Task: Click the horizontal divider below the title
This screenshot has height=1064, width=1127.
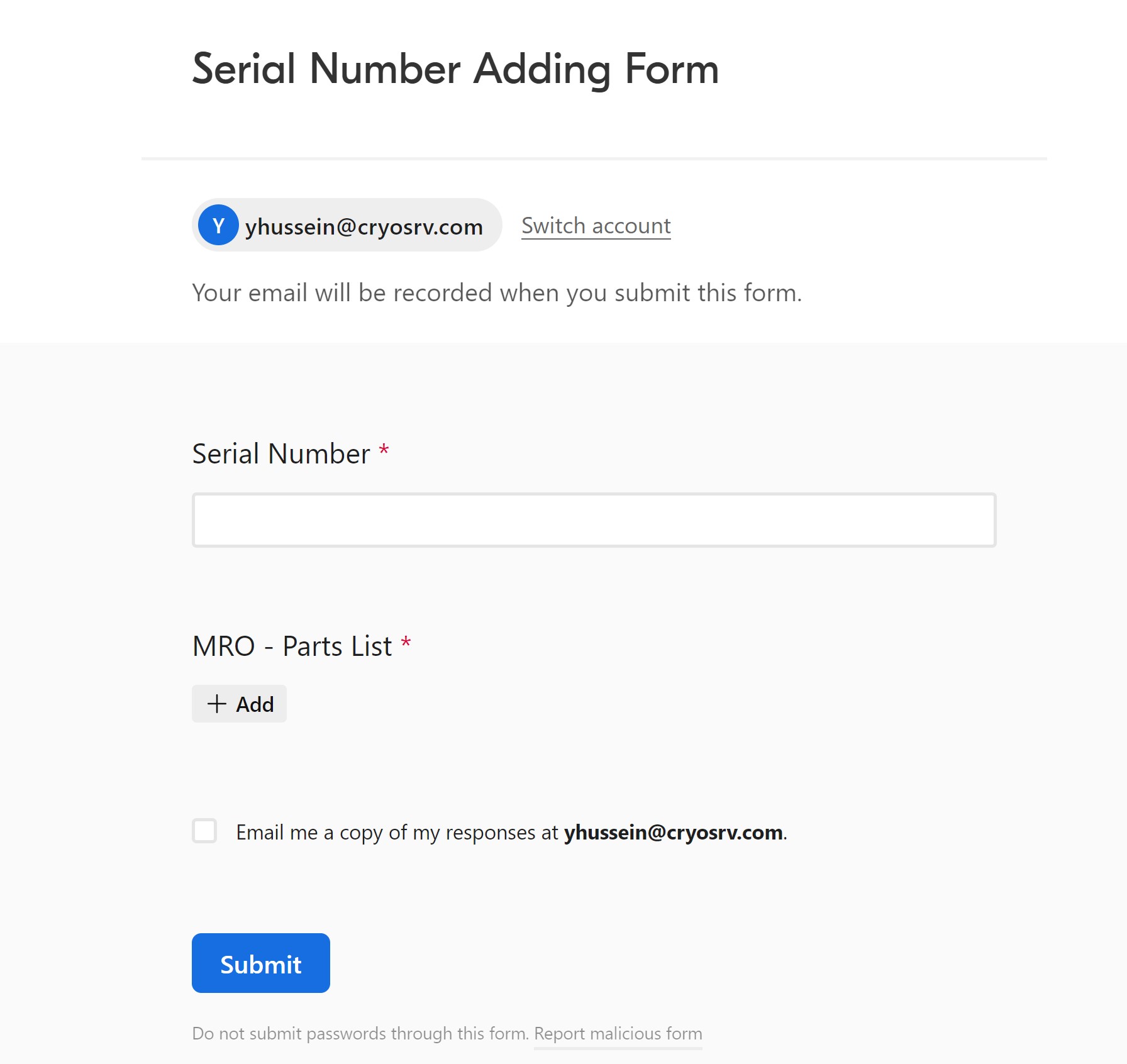Action: pos(594,158)
